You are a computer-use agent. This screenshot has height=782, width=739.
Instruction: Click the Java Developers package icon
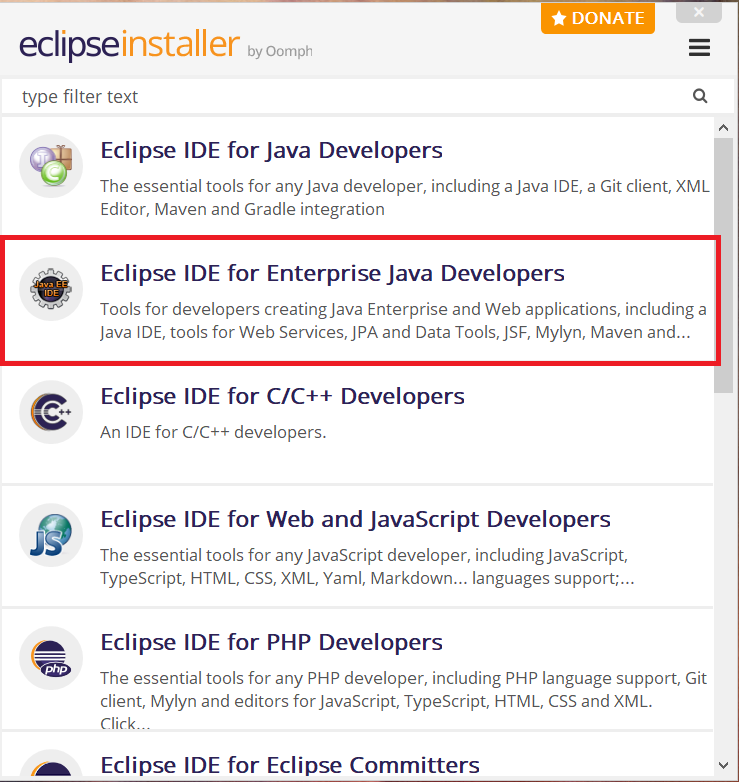pos(51,166)
